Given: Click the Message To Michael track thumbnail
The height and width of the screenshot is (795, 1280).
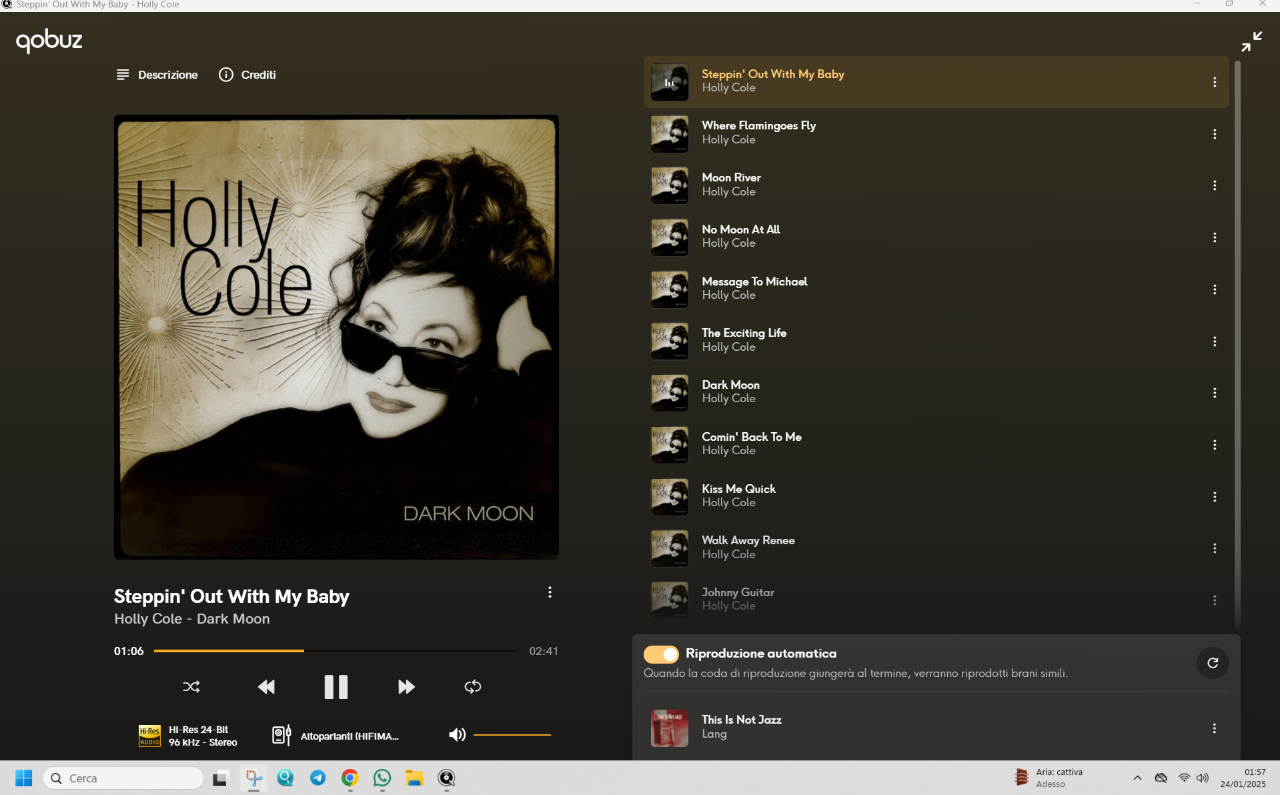Looking at the screenshot, I should [x=670, y=290].
